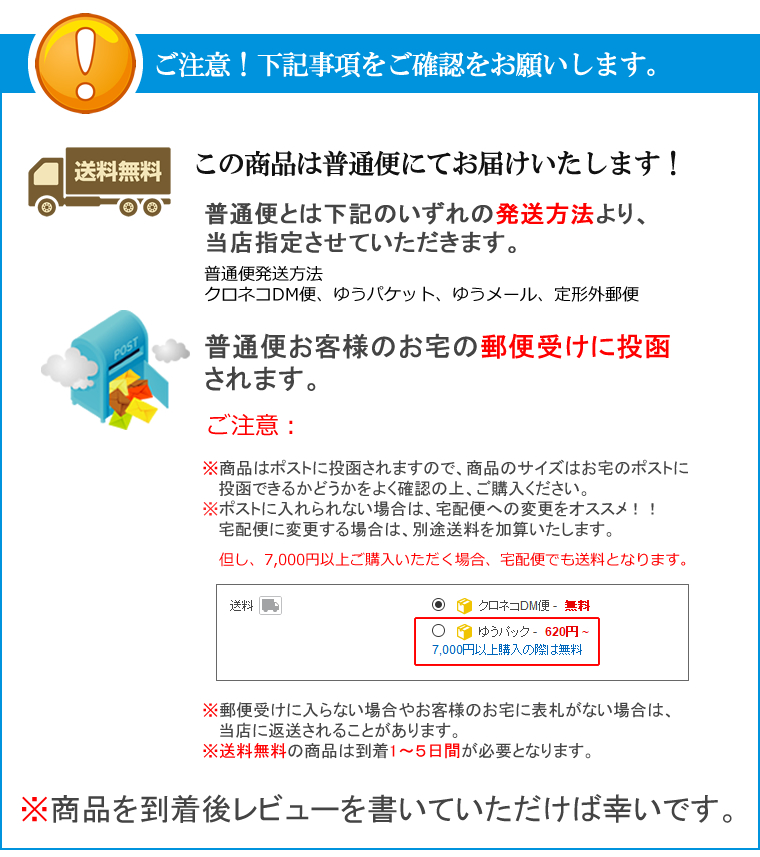
Task: Click the orange exclamation warning icon
Action: (85, 63)
